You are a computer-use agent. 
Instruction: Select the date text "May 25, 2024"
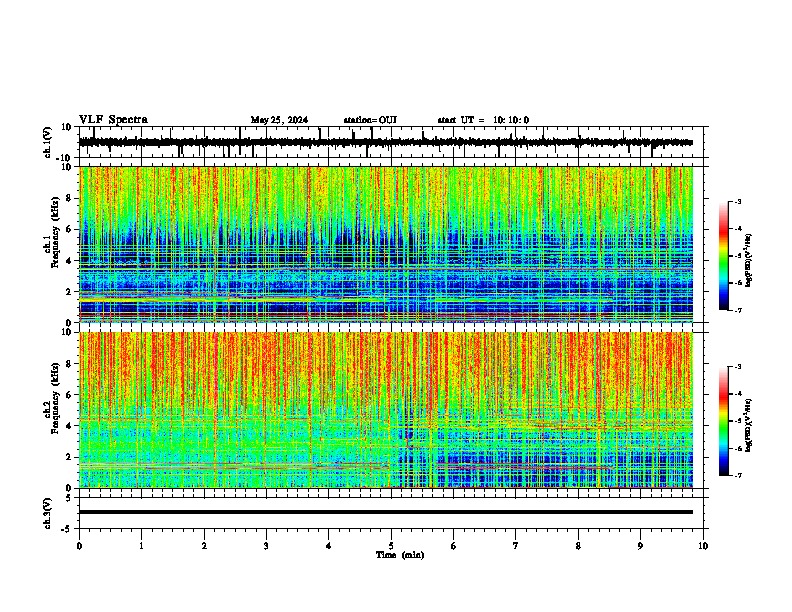[x=279, y=120]
